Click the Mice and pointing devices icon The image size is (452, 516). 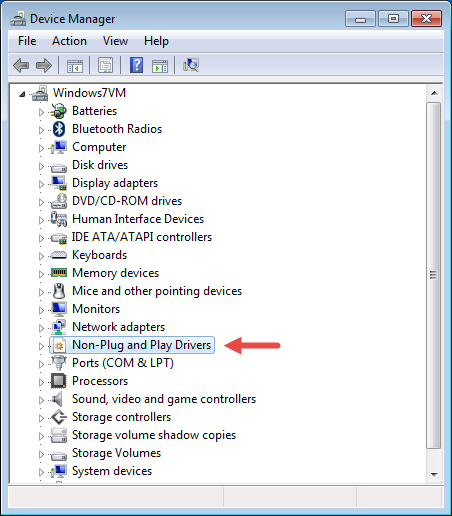[59, 291]
